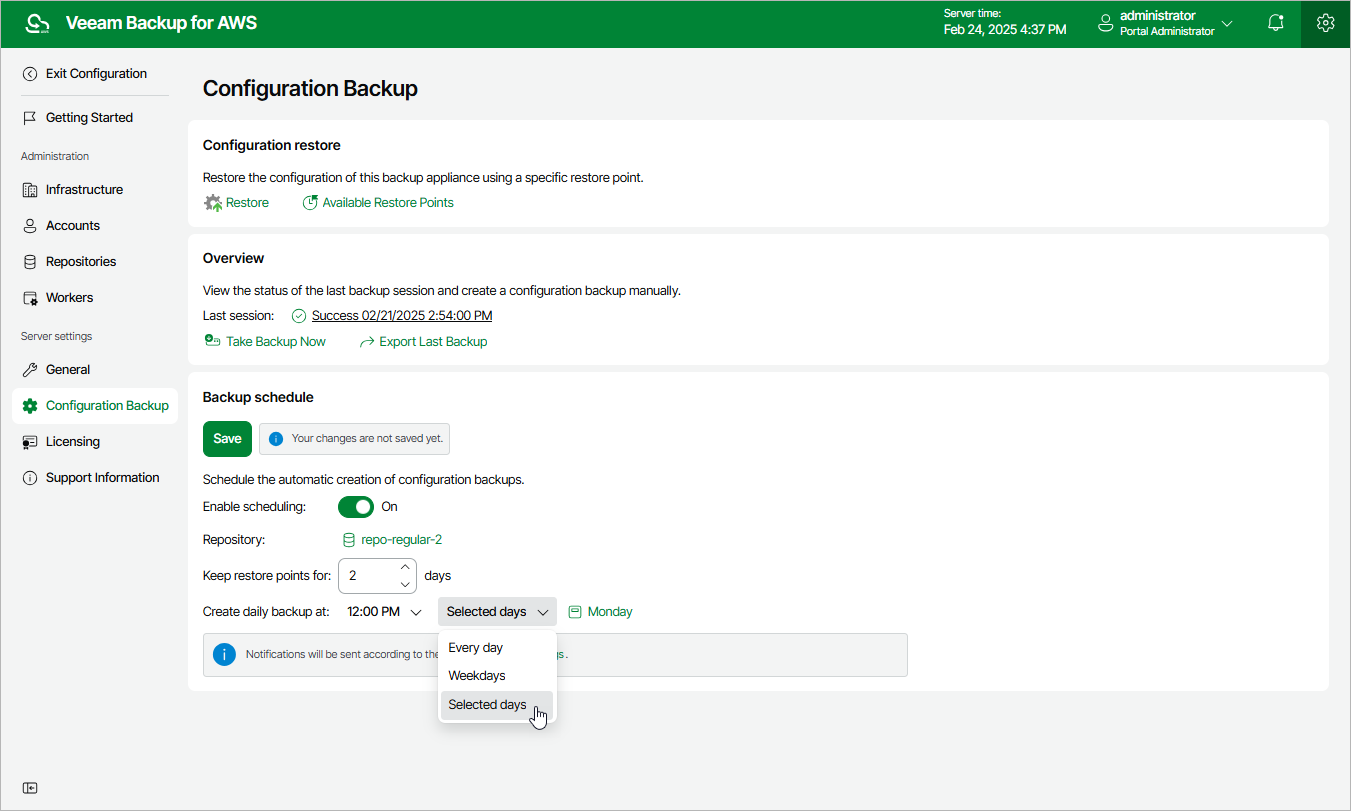This screenshot has width=1351, height=811.
Task: Click the Repositories database icon
Action: (x=30, y=262)
